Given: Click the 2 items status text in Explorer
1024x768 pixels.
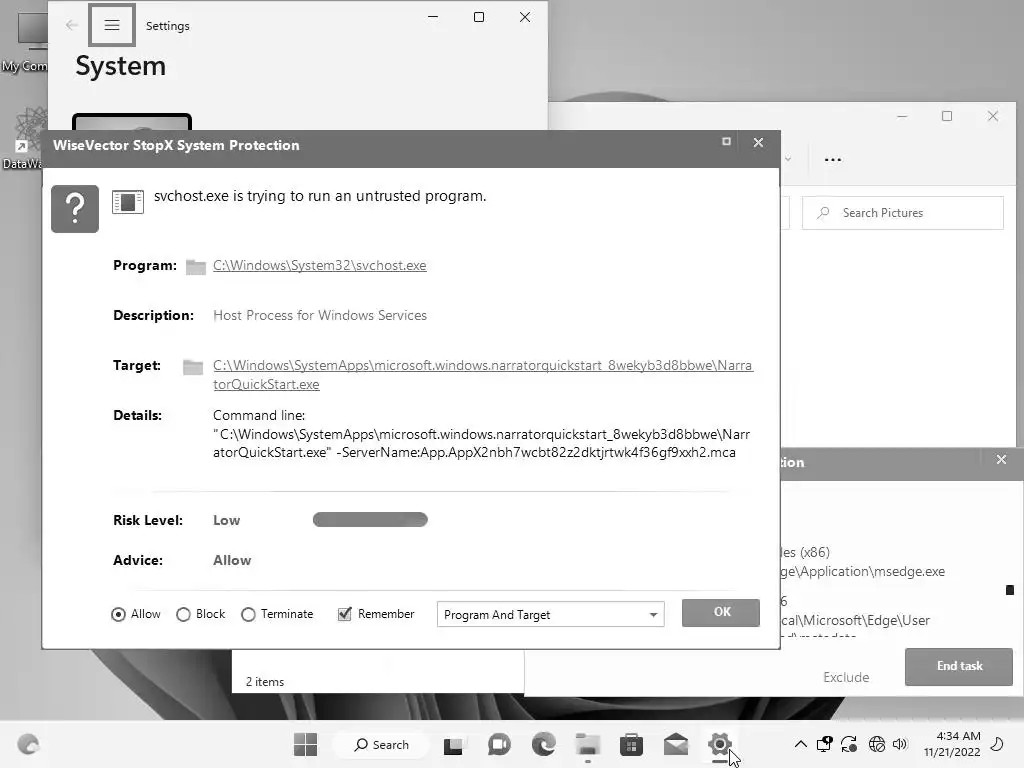Looking at the screenshot, I should 264,682.
